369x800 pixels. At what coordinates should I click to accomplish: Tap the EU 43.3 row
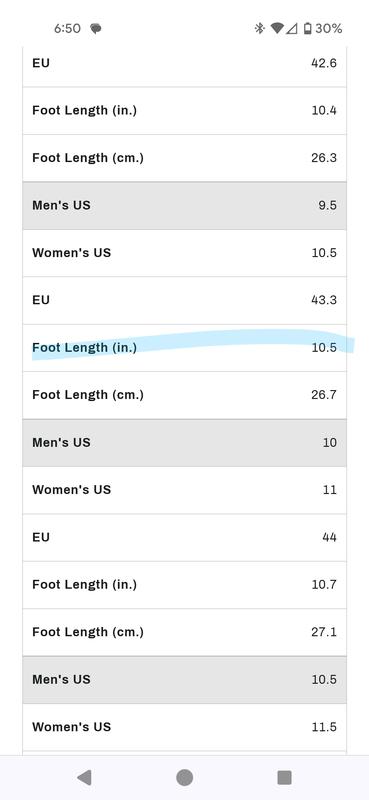point(184,301)
